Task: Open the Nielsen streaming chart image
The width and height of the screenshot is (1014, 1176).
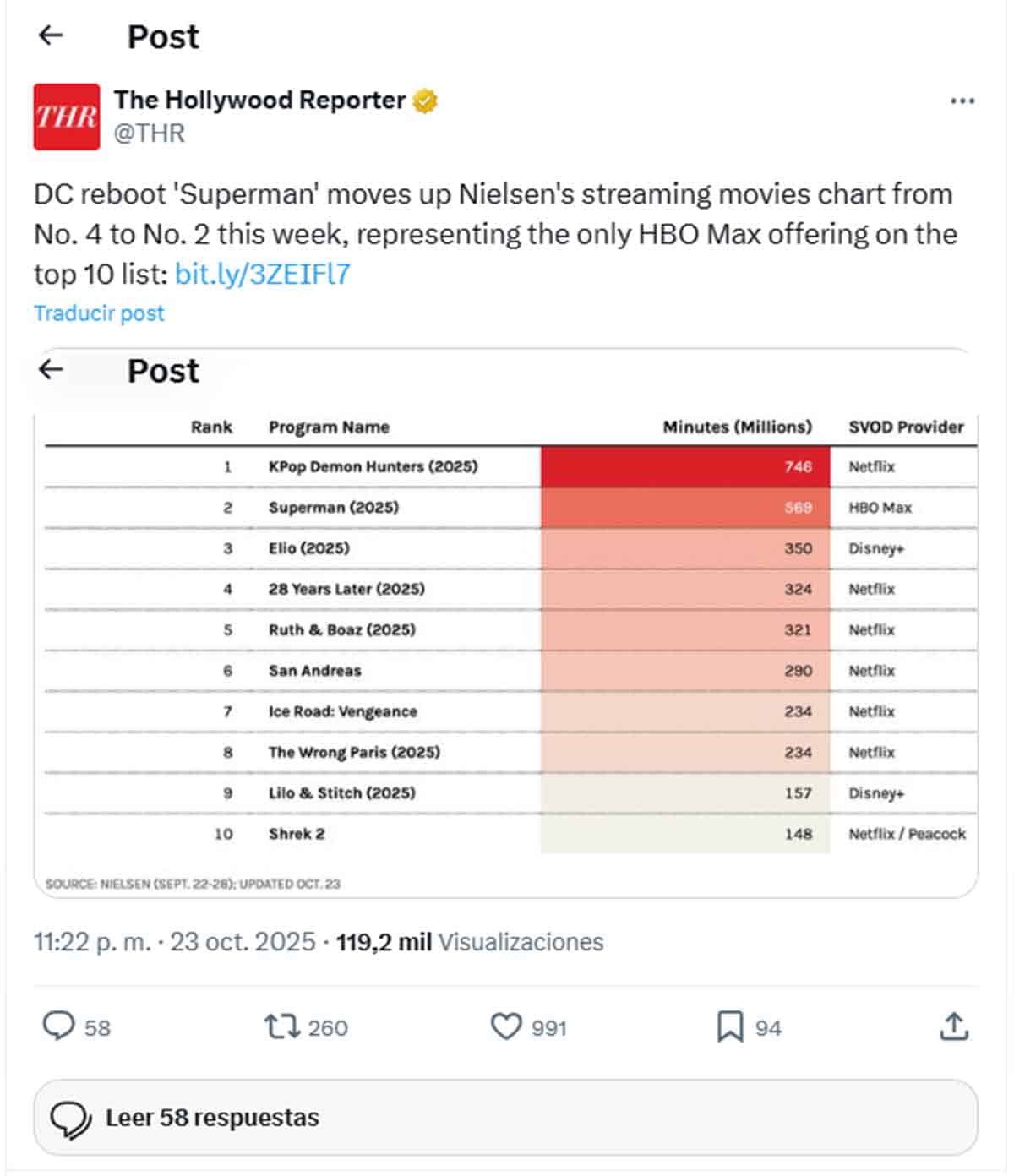Action: coord(505,642)
